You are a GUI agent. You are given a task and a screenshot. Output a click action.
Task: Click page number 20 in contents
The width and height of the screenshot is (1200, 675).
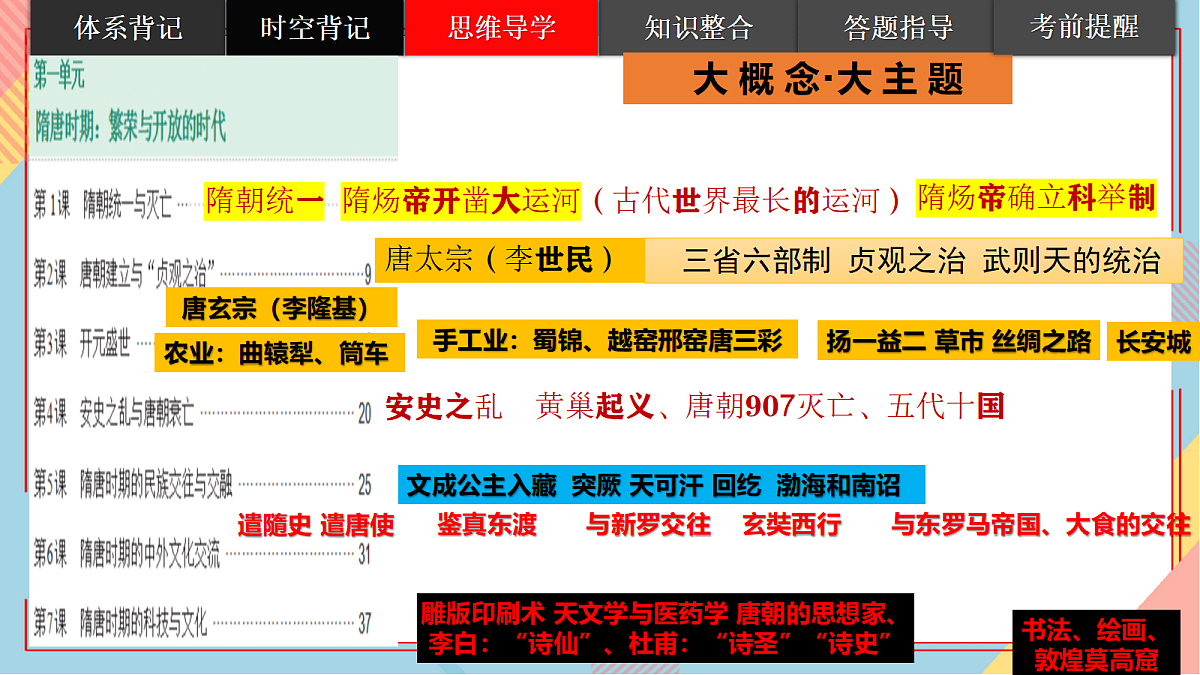coord(365,412)
